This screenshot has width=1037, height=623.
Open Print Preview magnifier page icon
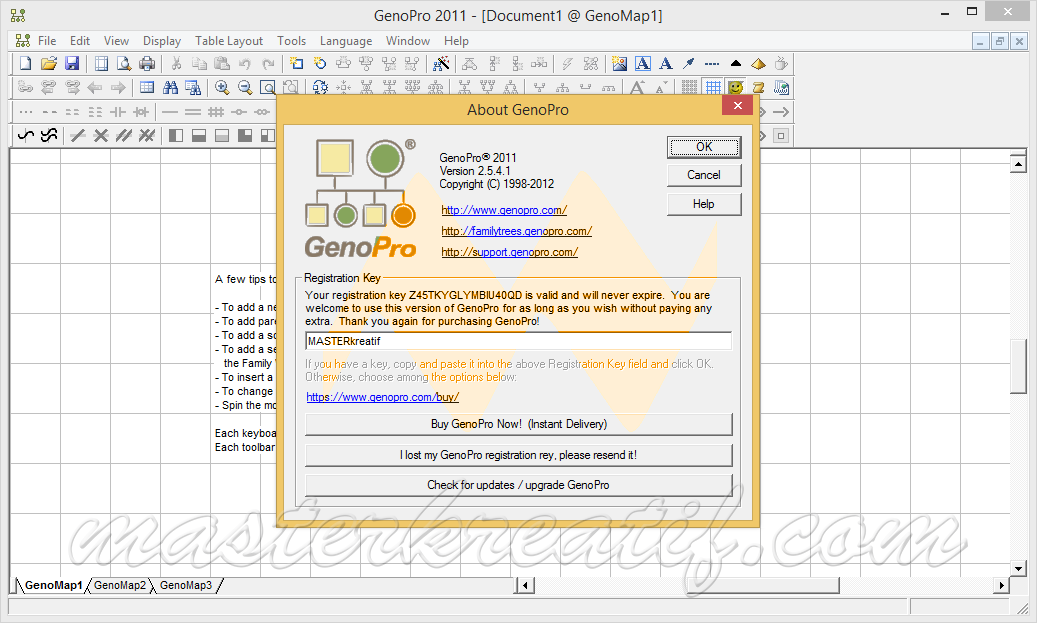coord(124,63)
